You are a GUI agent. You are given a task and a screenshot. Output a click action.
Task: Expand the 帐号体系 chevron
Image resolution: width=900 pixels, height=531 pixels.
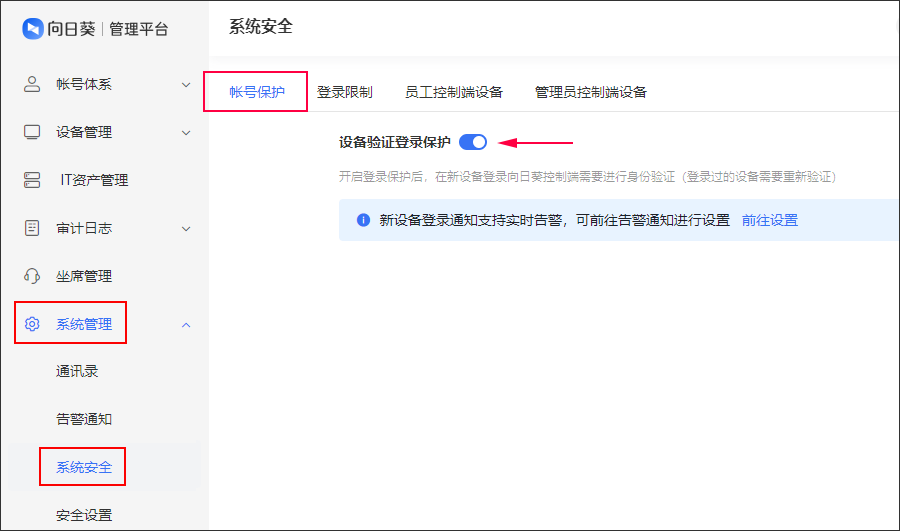click(186, 85)
